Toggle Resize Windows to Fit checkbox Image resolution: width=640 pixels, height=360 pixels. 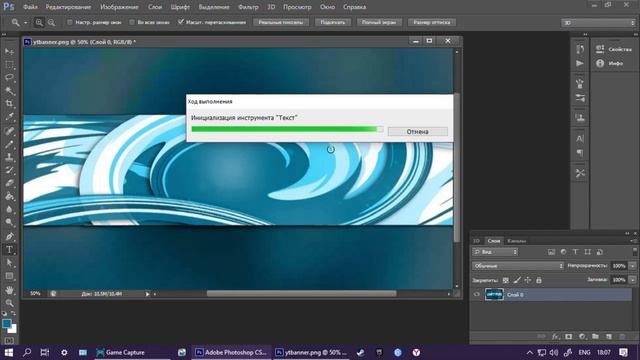(x=70, y=22)
